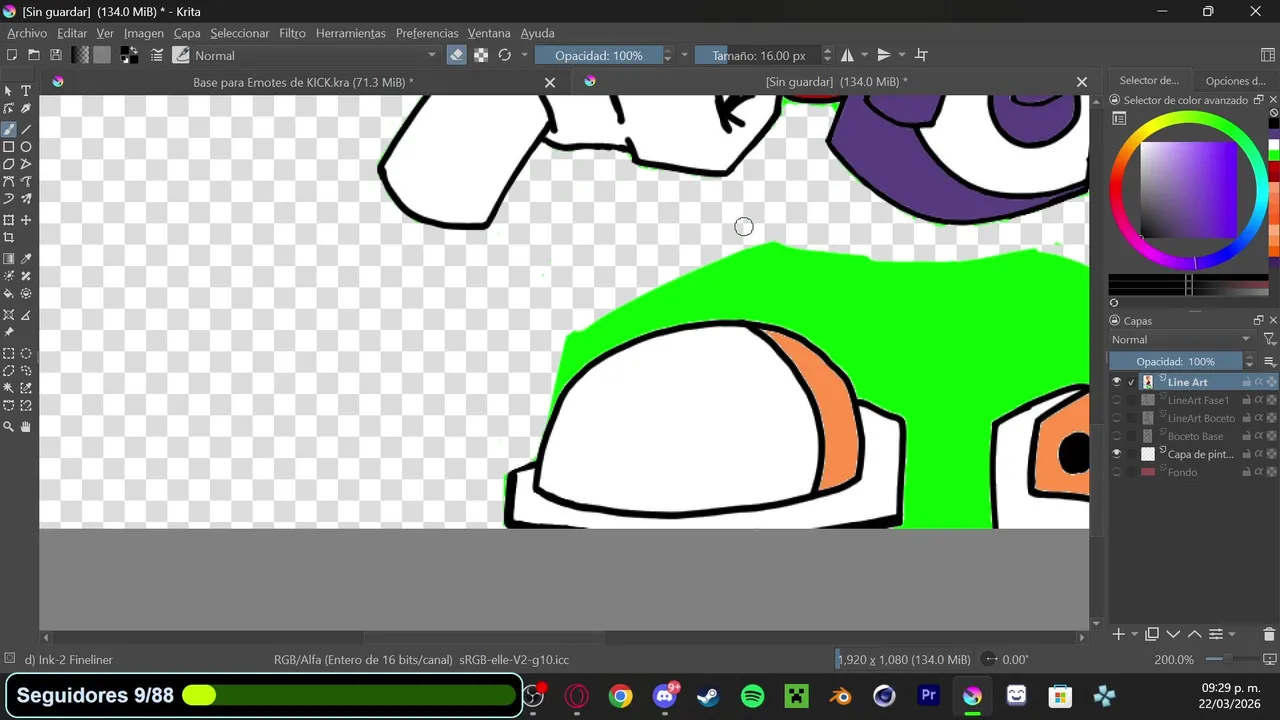1280x720 pixels.
Task: Select the Gradient tool
Action: 9,259
